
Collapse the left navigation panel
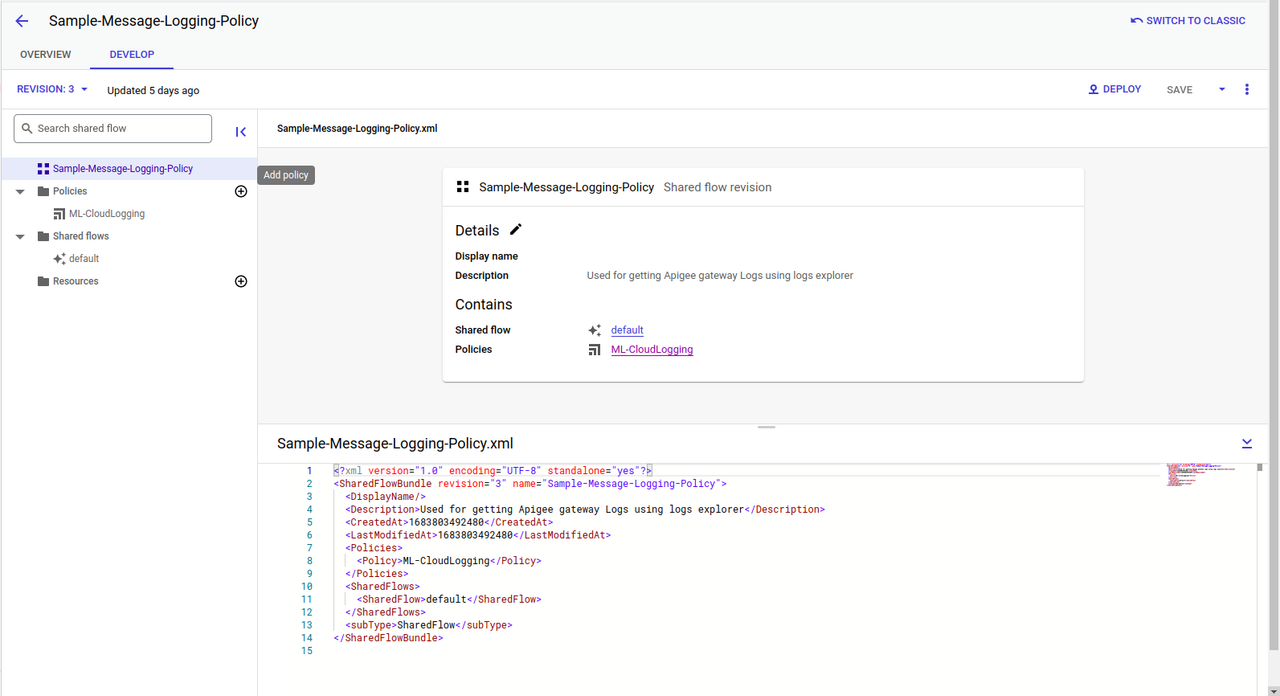coord(241,132)
